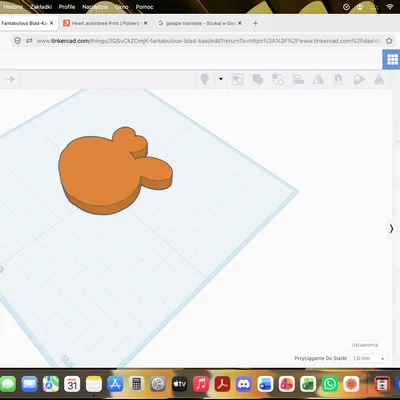Select the Mirror tool icon
This screenshot has width=400, height=400.
coord(318,79)
